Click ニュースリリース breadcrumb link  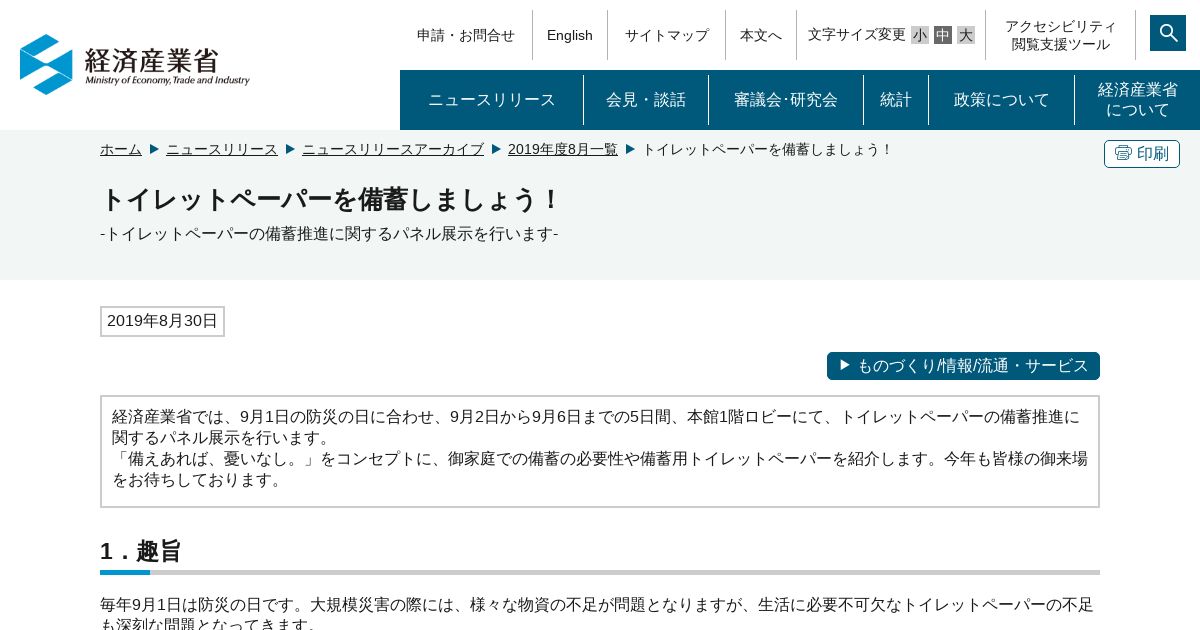pyautogui.click(x=222, y=149)
